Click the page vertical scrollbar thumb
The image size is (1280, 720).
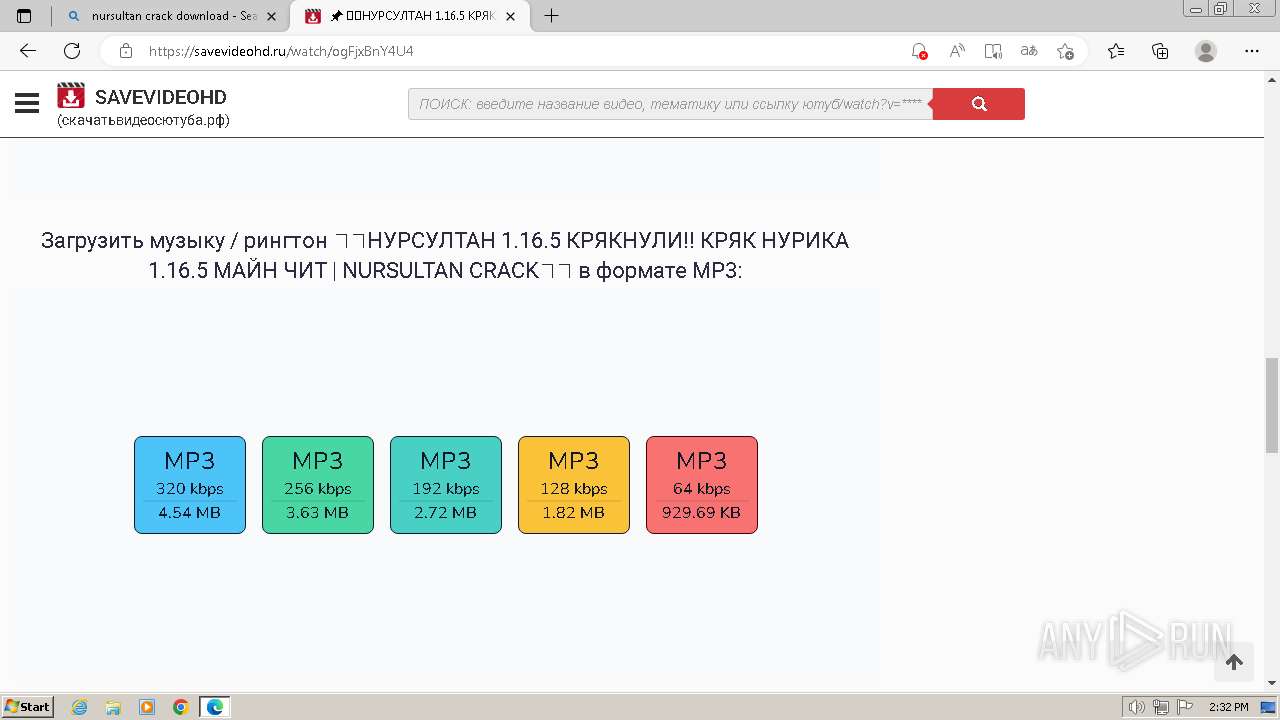(1272, 405)
